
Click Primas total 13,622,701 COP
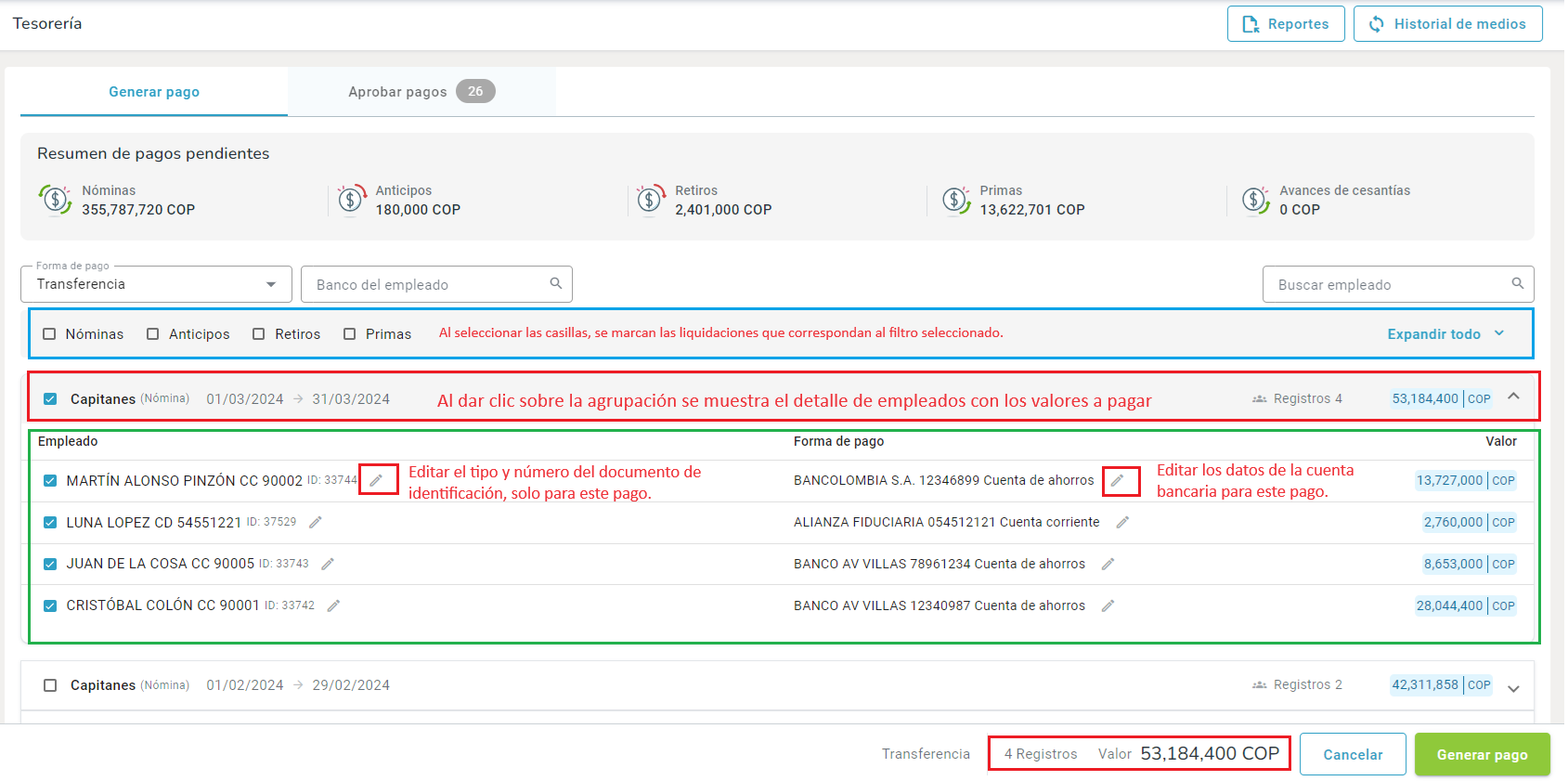coord(1031,210)
